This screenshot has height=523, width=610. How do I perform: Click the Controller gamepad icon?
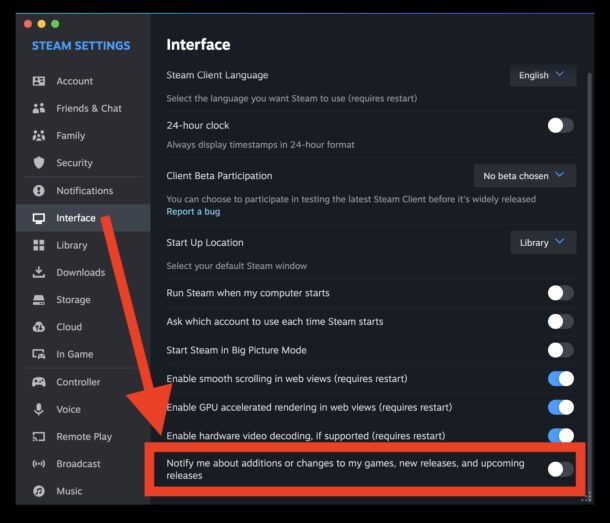[39, 382]
